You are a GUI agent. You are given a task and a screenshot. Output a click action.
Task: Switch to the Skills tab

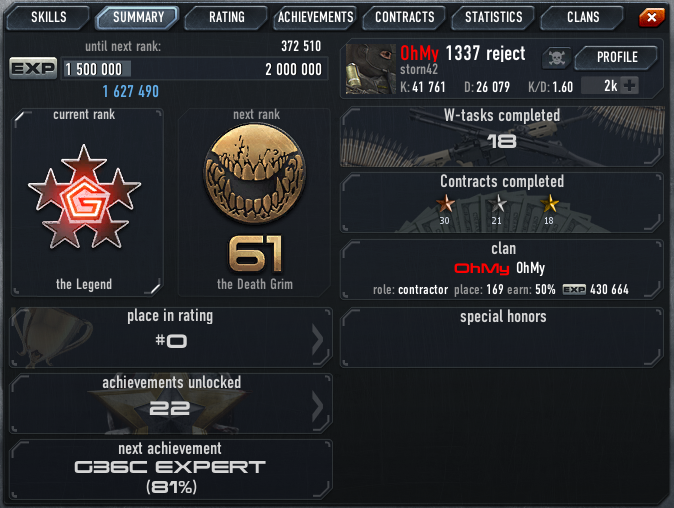[x=49, y=17]
